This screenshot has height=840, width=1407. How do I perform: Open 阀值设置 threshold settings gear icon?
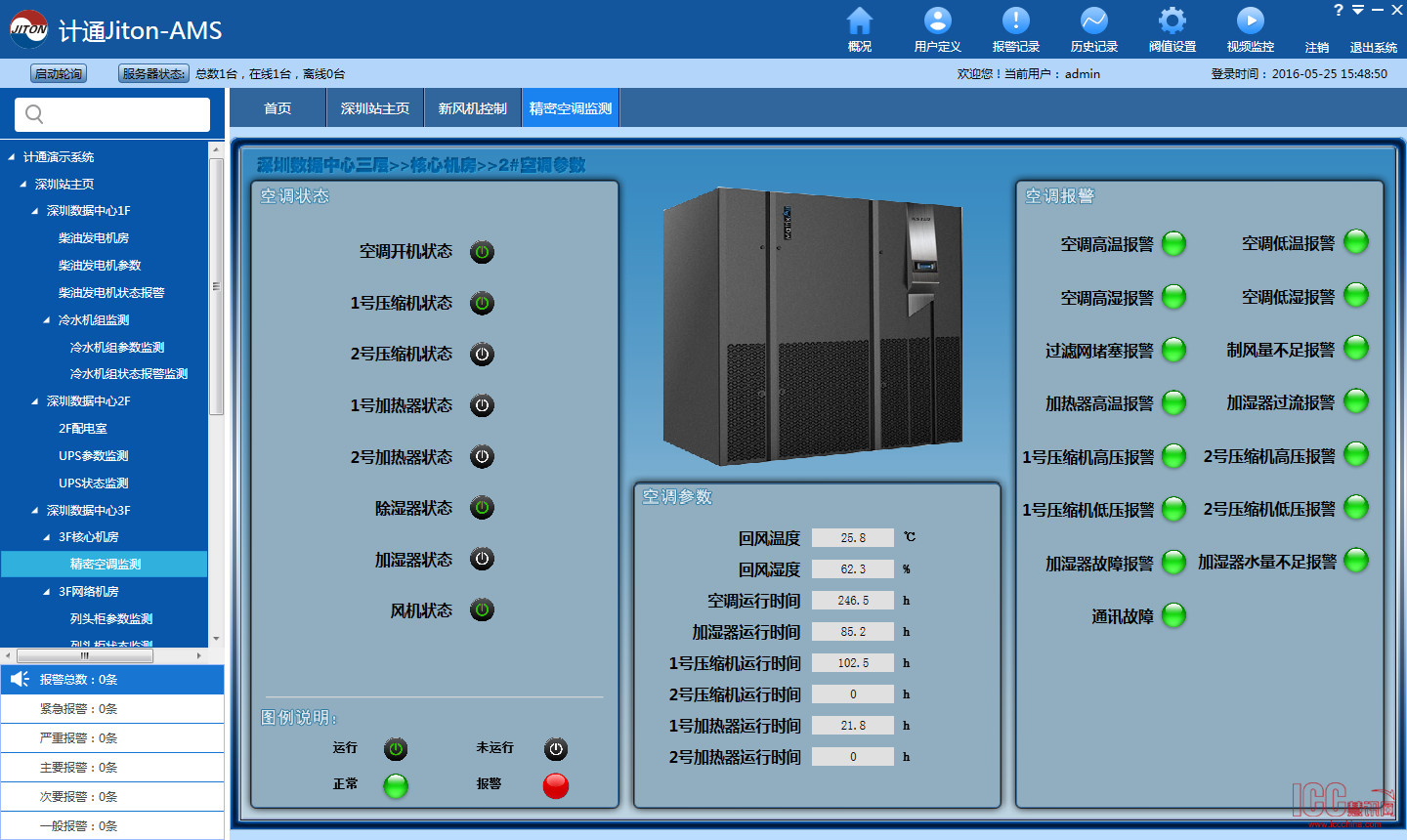click(1172, 21)
